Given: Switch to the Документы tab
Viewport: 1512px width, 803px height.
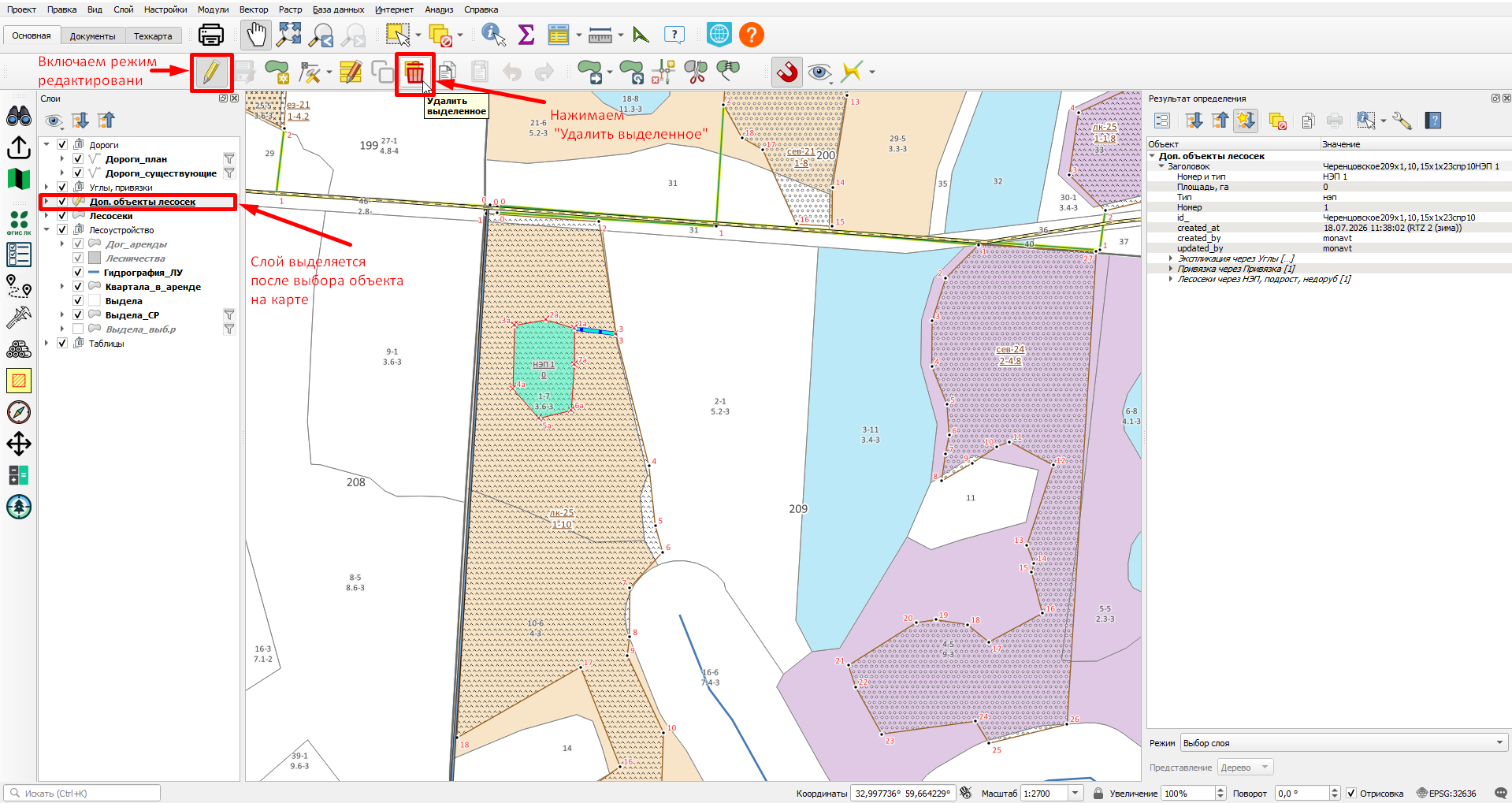Looking at the screenshot, I should point(92,36).
